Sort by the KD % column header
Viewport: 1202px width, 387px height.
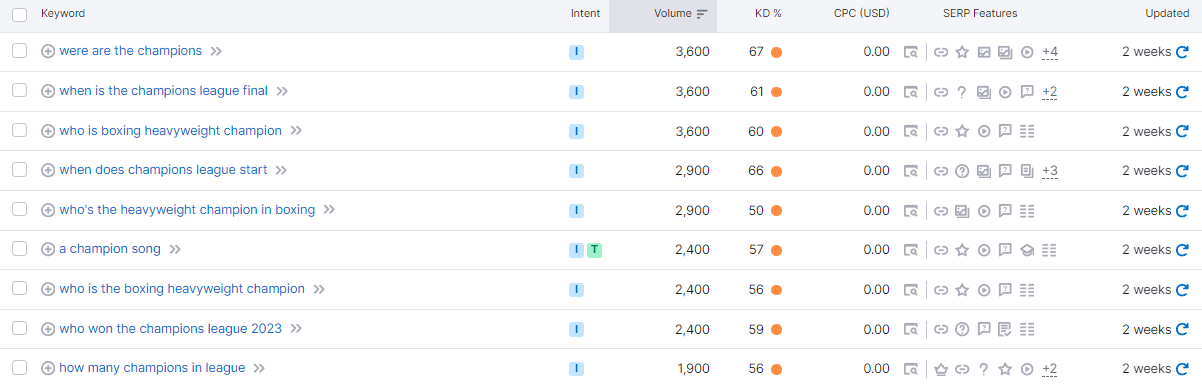(768, 13)
